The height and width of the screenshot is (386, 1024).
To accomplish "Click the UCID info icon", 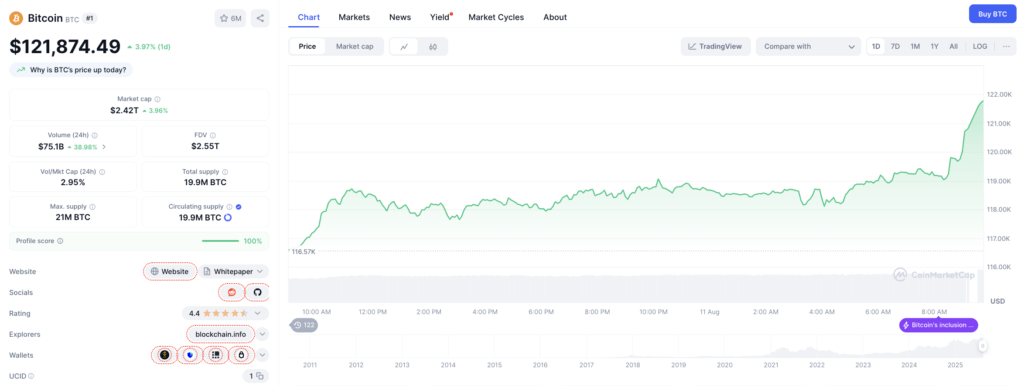I will point(31,376).
